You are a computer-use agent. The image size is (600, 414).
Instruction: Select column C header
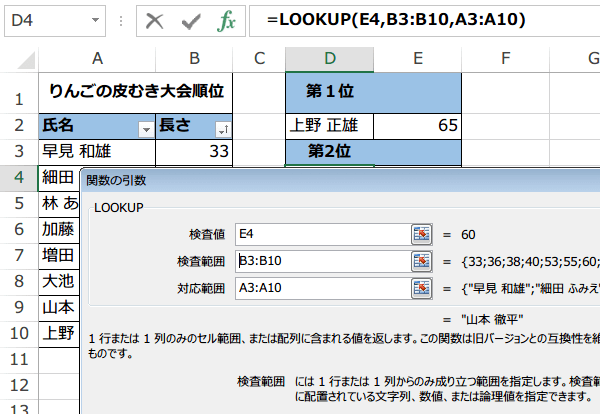[259, 59]
